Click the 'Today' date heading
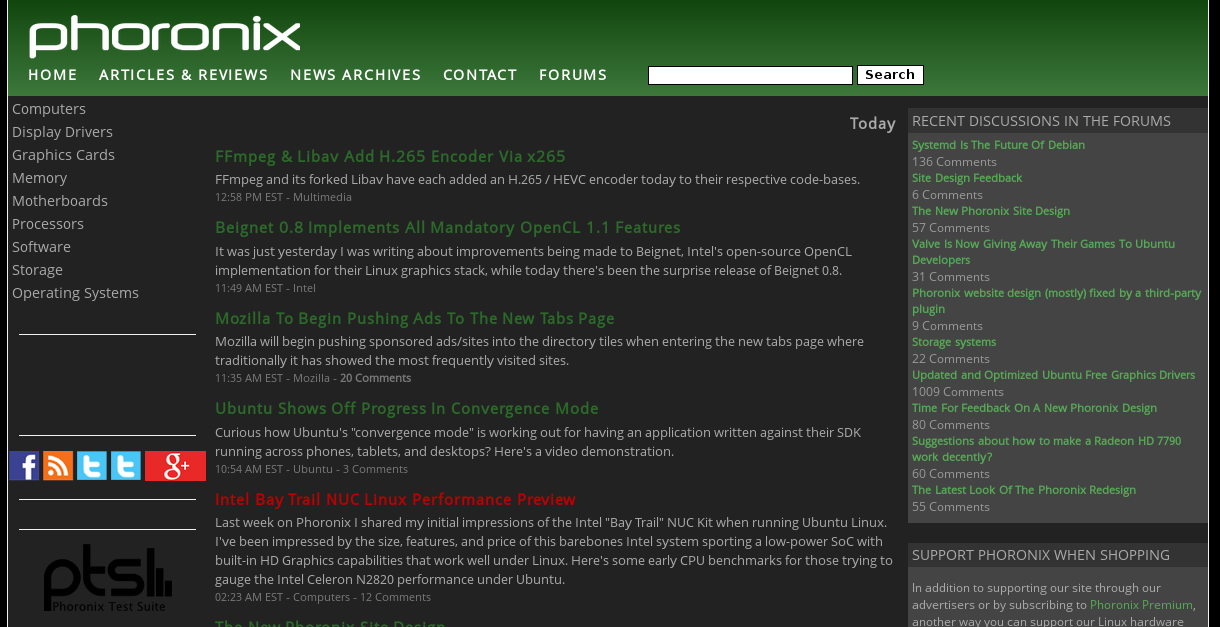This screenshot has height=627, width=1220. 873,123
